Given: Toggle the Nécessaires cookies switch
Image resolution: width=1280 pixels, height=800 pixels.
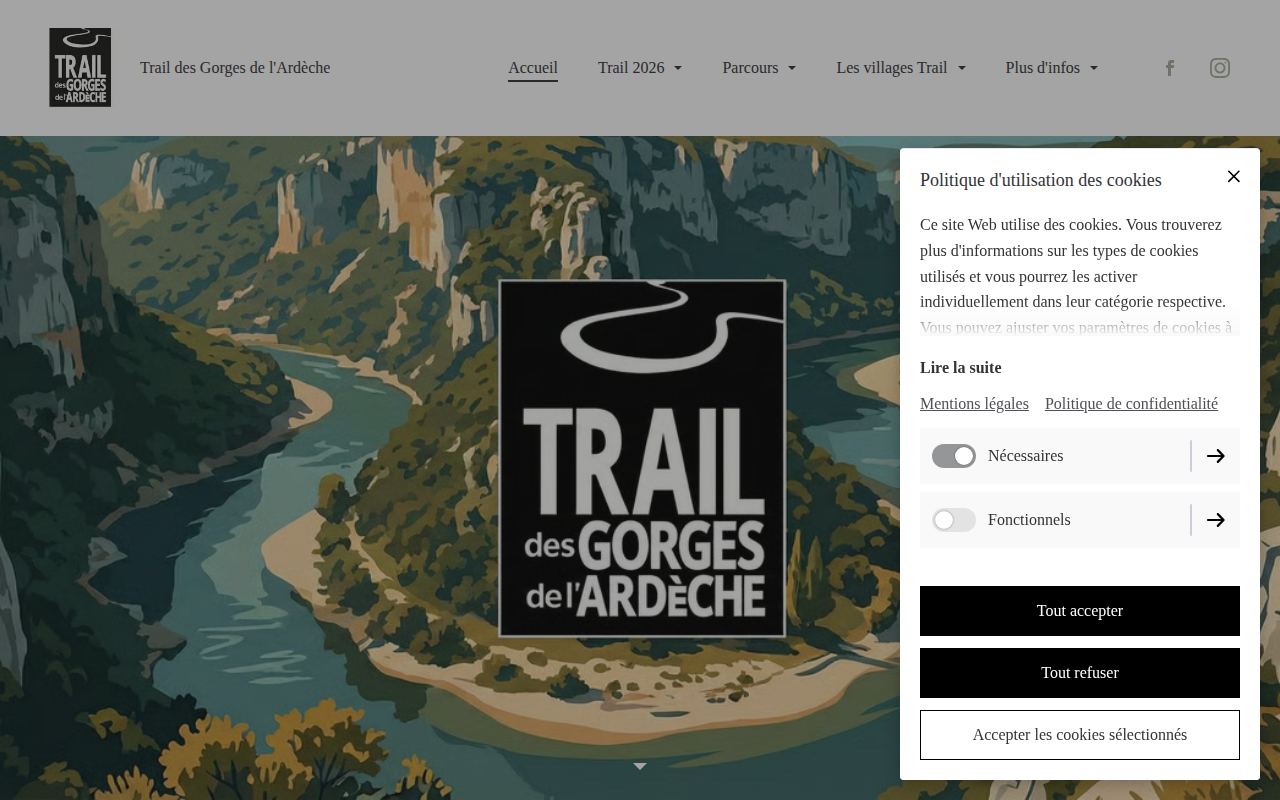Looking at the screenshot, I should pos(954,456).
